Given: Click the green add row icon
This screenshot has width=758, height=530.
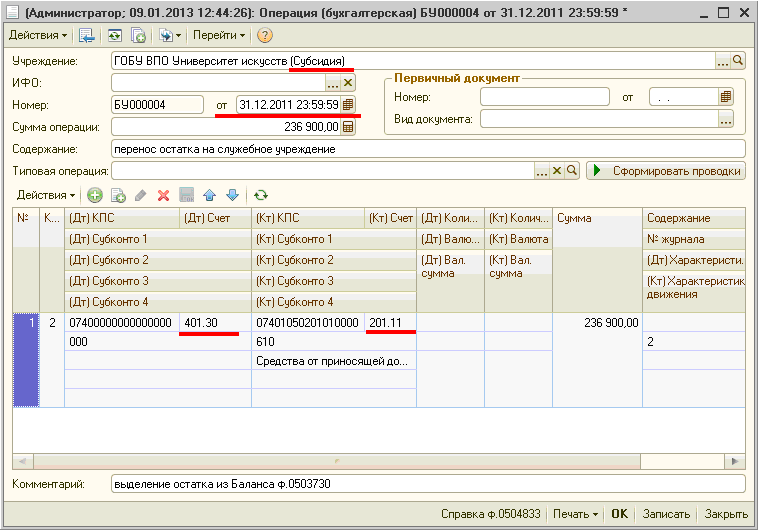Looking at the screenshot, I should 95,195.
